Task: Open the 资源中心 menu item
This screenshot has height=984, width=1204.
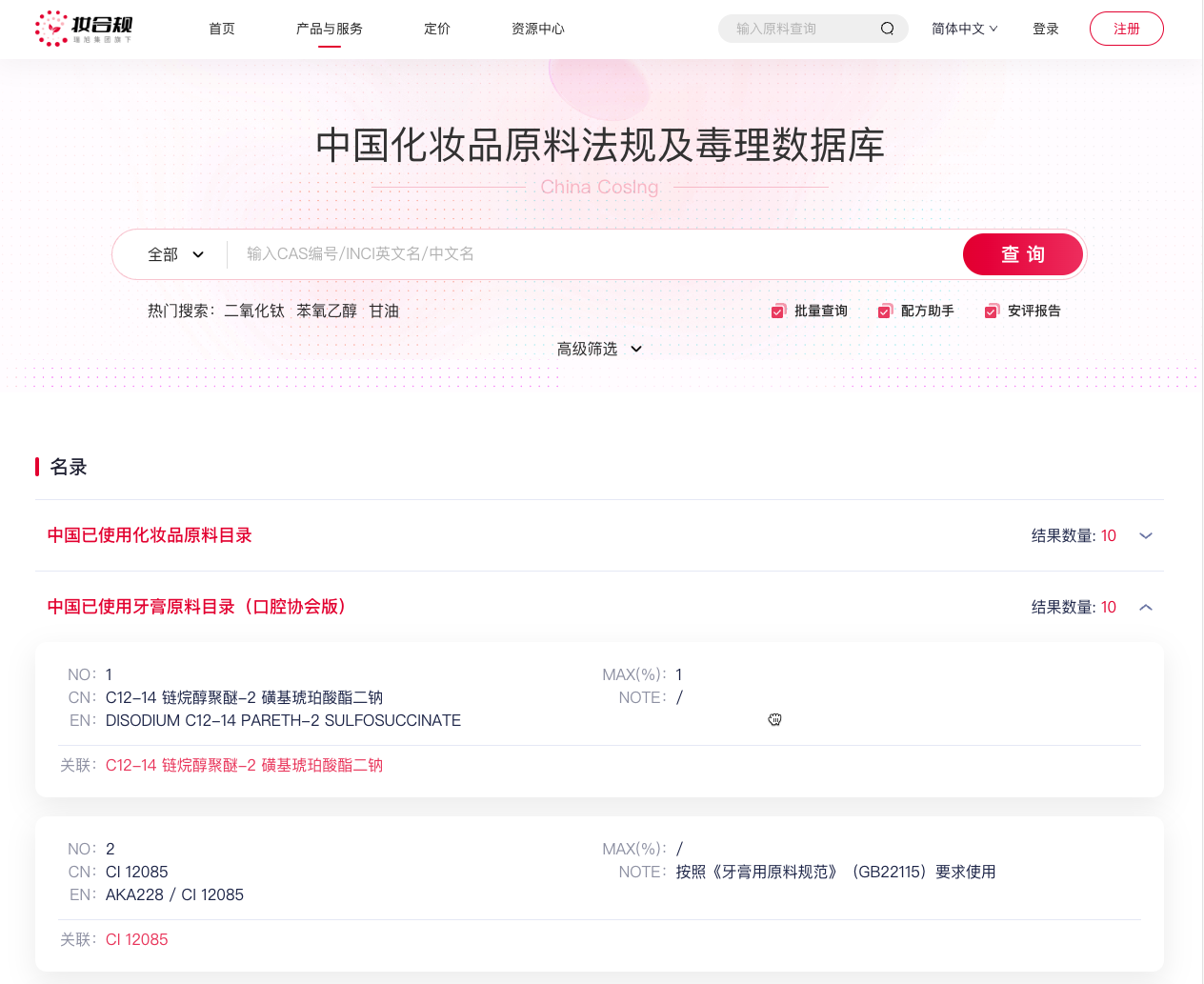Action: 538,29
